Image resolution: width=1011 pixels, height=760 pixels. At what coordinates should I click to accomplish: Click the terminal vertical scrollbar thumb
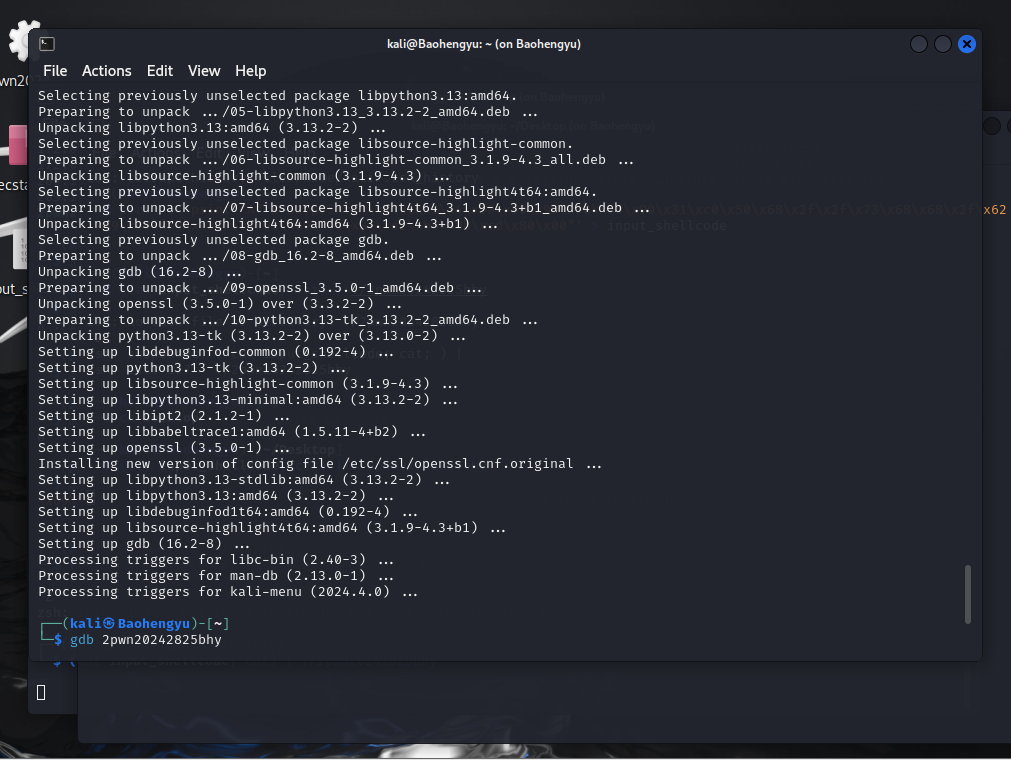[x=967, y=594]
